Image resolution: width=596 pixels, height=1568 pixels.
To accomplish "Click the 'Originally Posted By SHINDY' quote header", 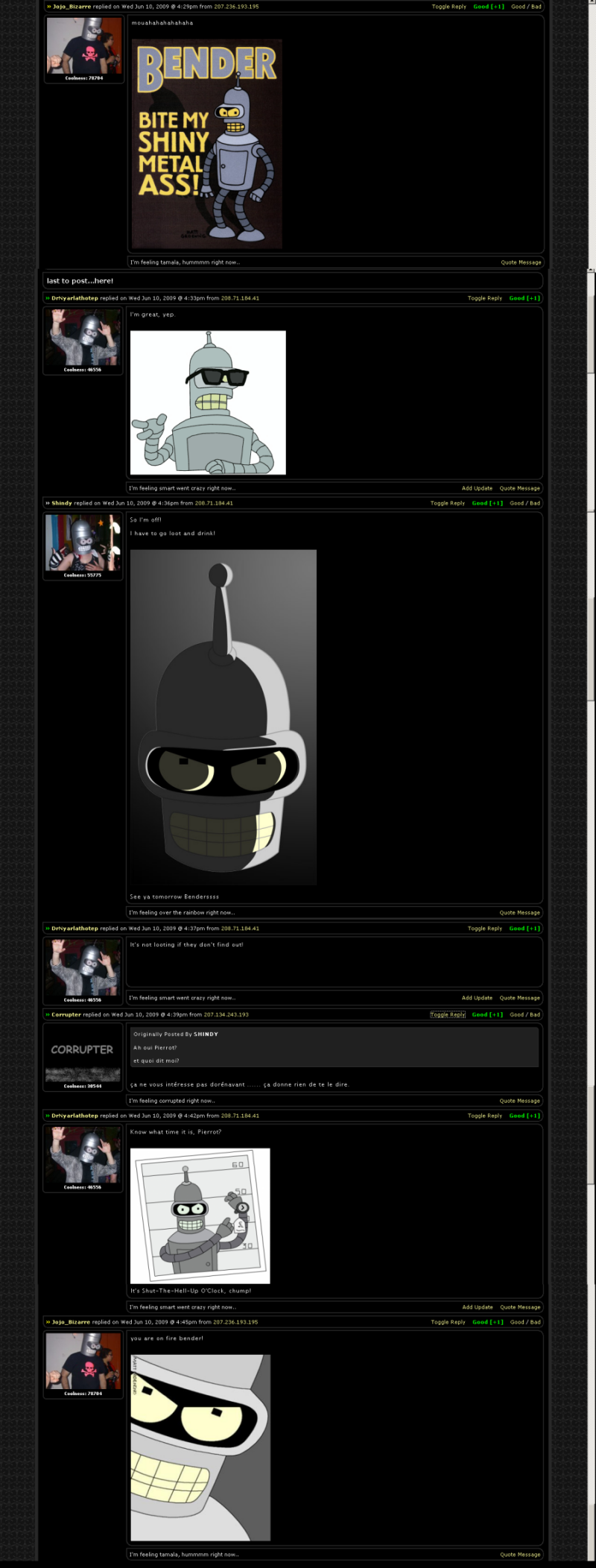I will [176, 1034].
